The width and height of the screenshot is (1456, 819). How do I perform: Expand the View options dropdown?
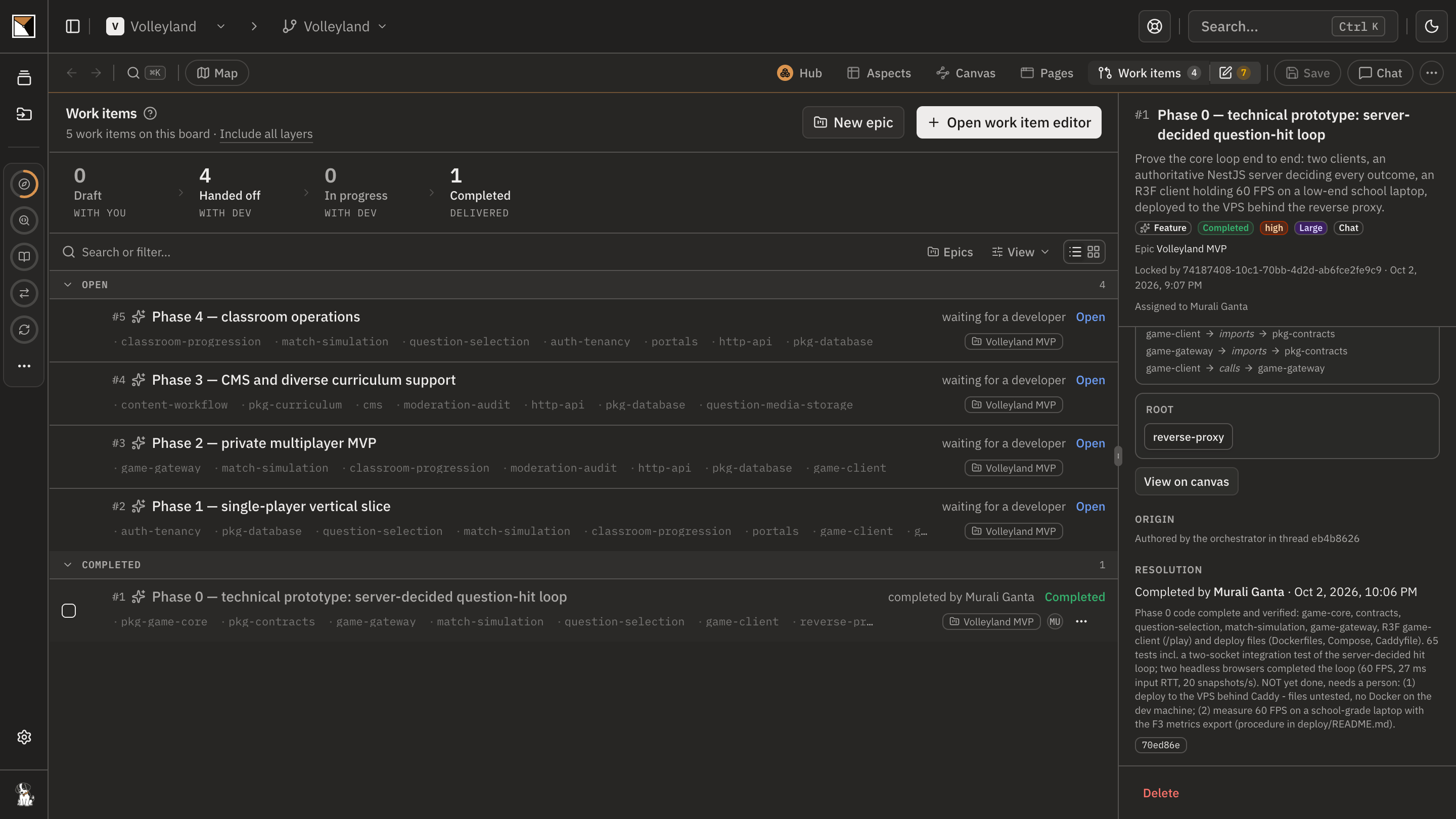pos(1020,252)
